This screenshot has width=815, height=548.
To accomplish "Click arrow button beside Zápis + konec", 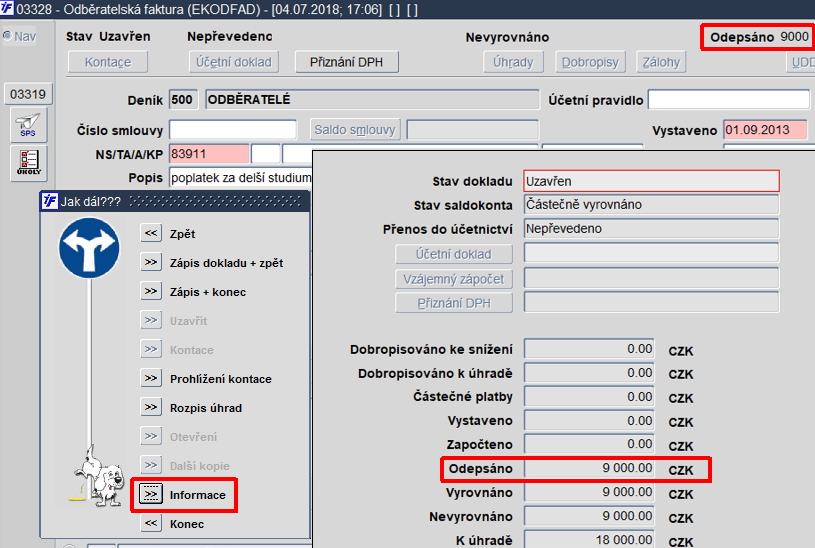I will 151,292.
